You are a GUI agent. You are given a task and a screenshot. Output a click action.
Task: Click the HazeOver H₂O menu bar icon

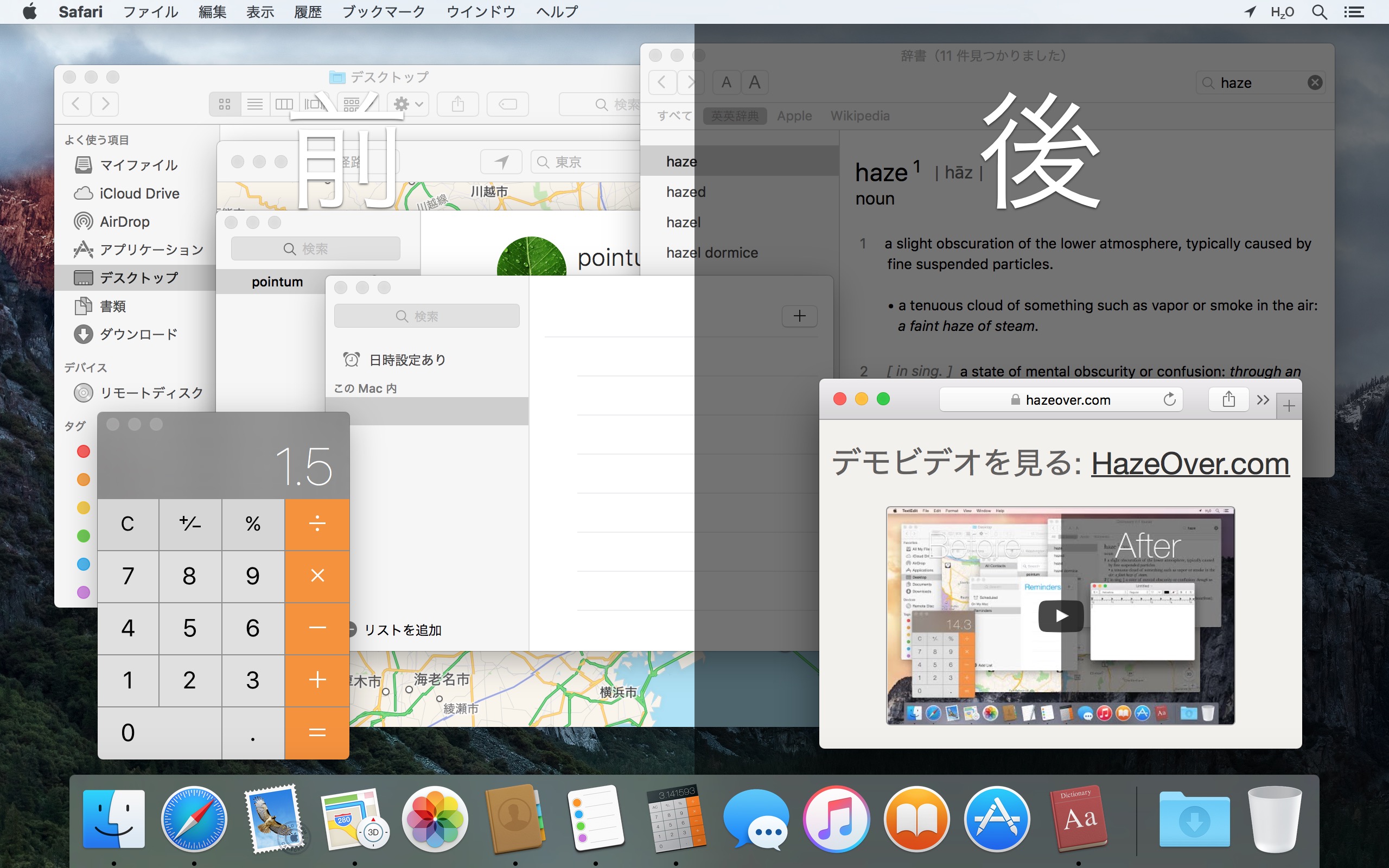point(1282,12)
